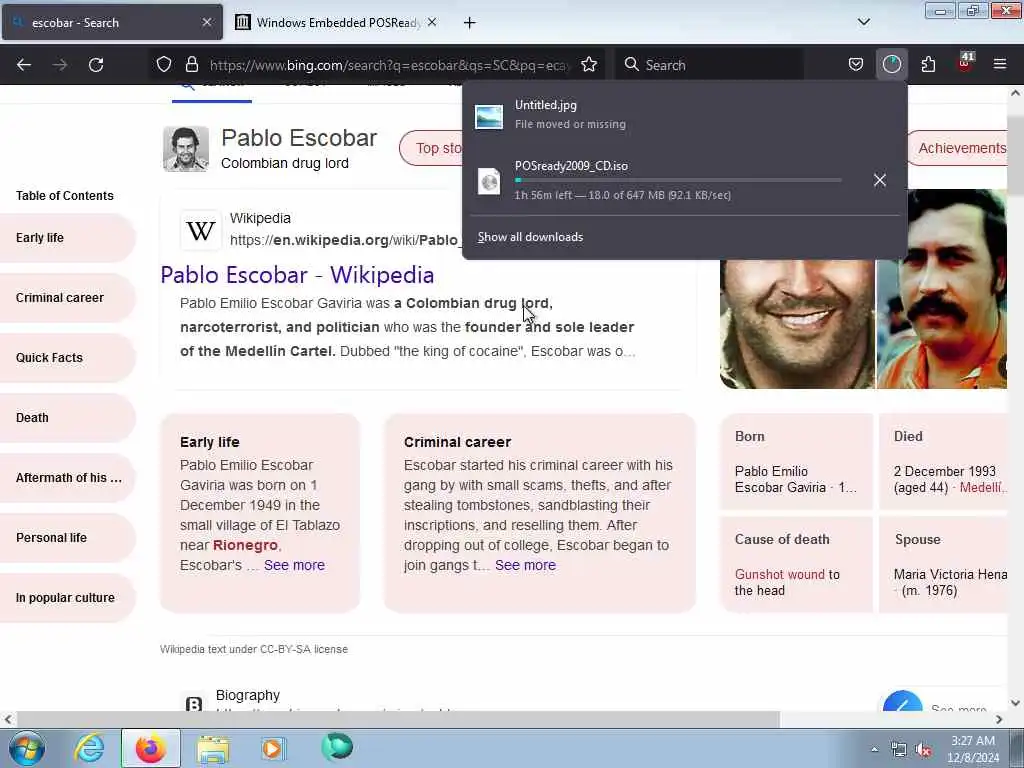Open the Windows Start orb

point(27,748)
